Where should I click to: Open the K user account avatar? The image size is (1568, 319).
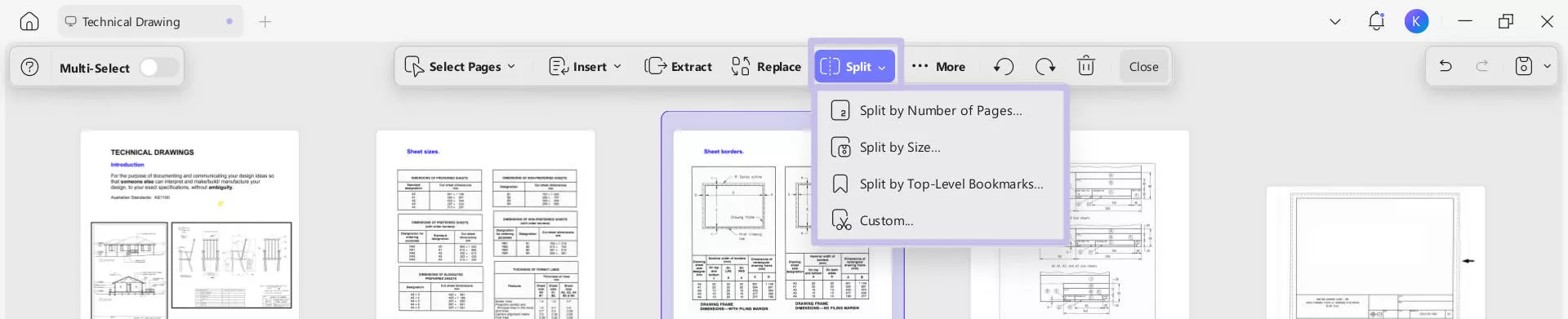[1417, 21]
